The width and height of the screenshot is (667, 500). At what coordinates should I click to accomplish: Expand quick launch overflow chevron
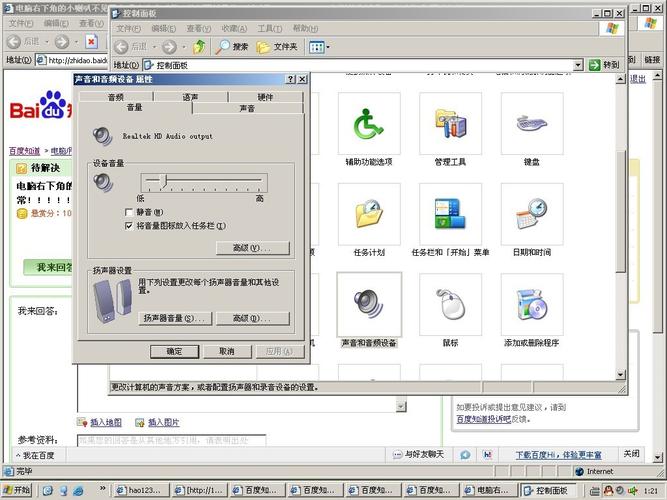[102, 488]
